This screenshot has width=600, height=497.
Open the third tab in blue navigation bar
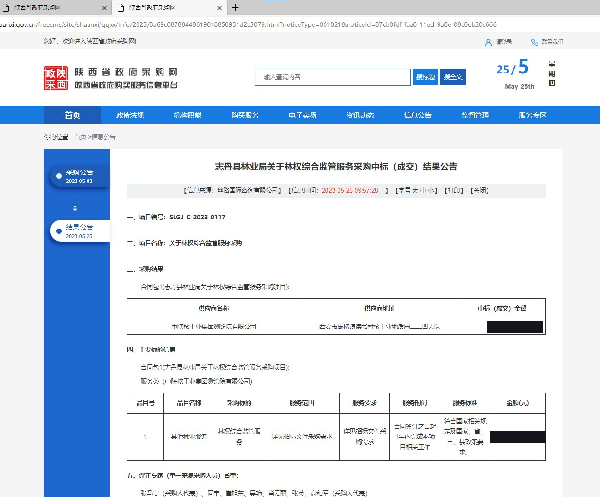[187, 115]
